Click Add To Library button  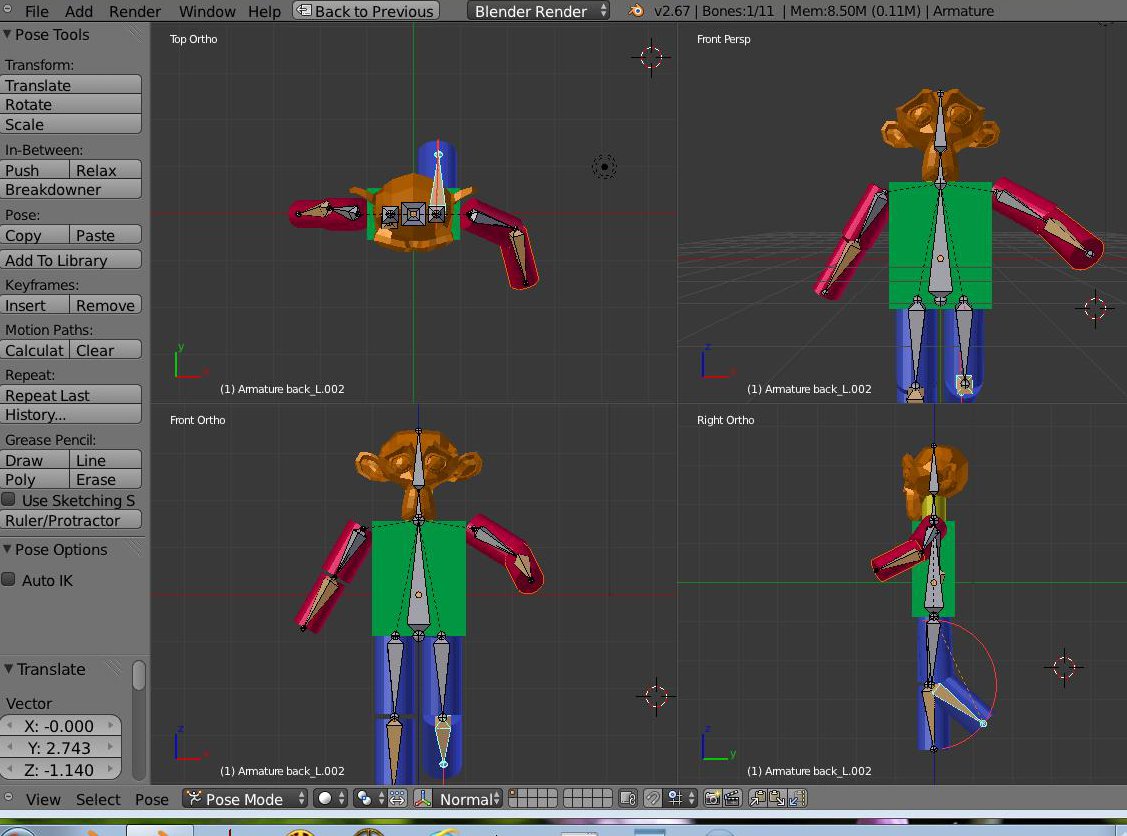(x=71, y=259)
